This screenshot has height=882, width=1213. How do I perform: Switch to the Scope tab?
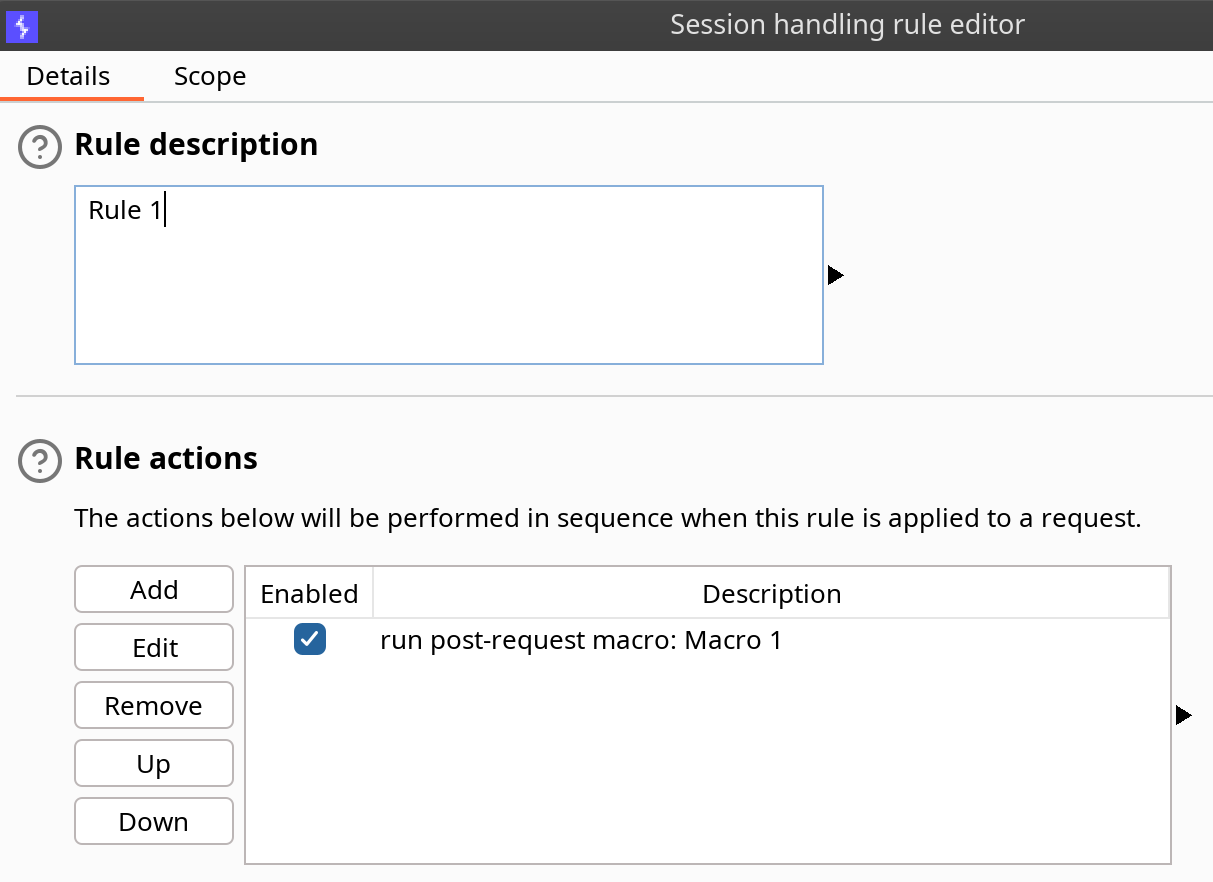(x=210, y=76)
